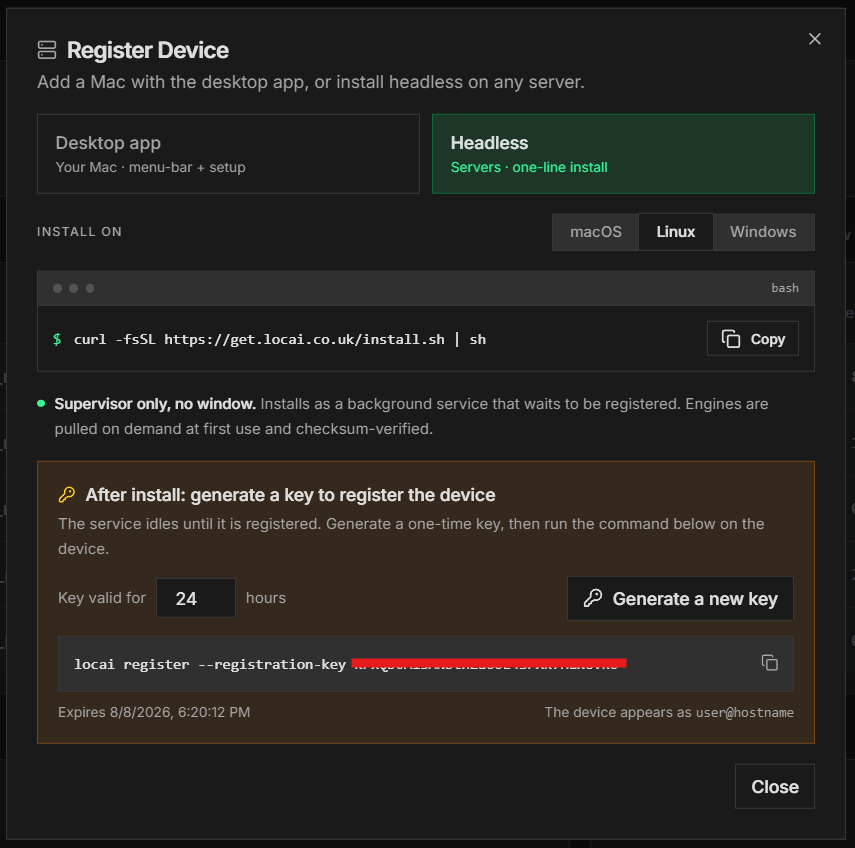The image size is (855, 848).
Task: Set the key validity hours field
Action: (196, 598)
